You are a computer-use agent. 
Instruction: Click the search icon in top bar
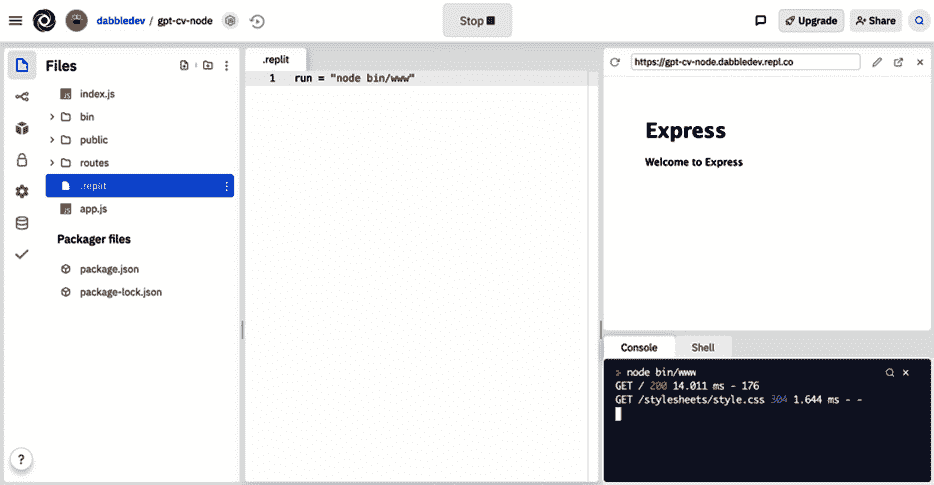919,21
